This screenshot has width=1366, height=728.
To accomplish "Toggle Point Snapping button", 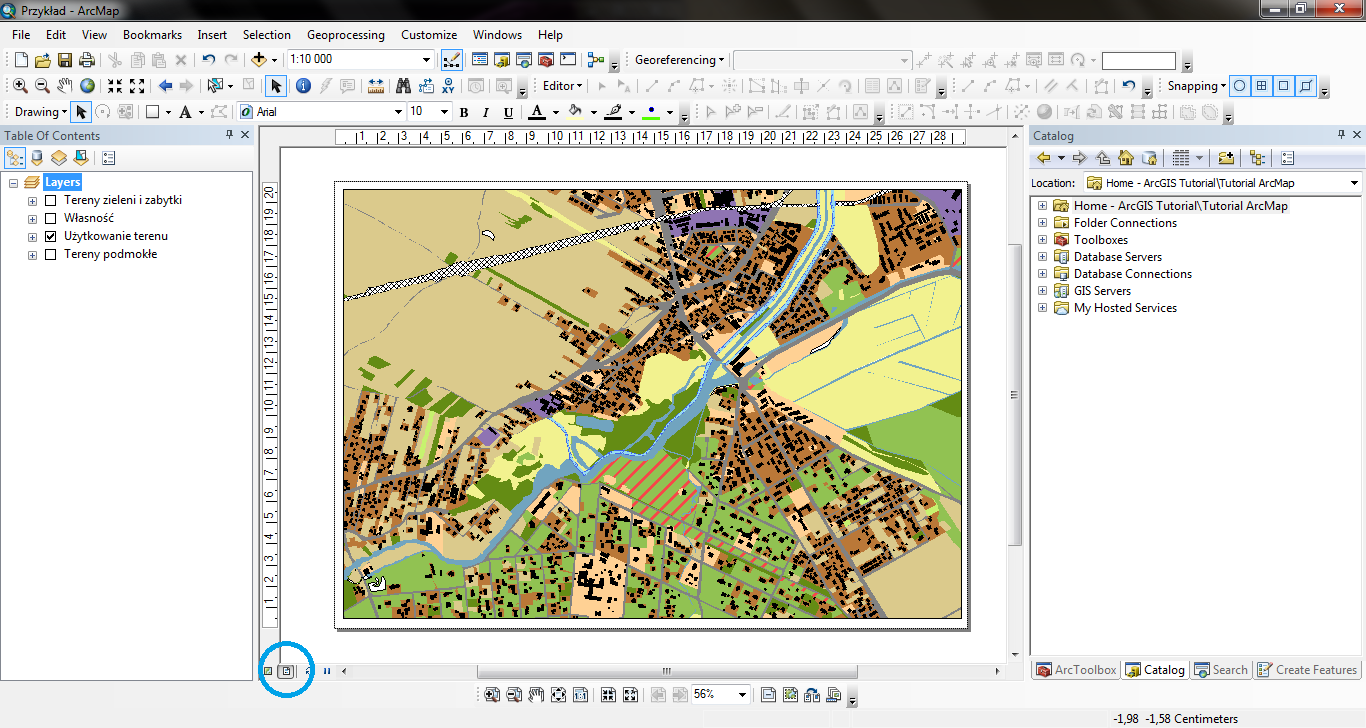I will pyautogui.click(x=1239, y=86).
